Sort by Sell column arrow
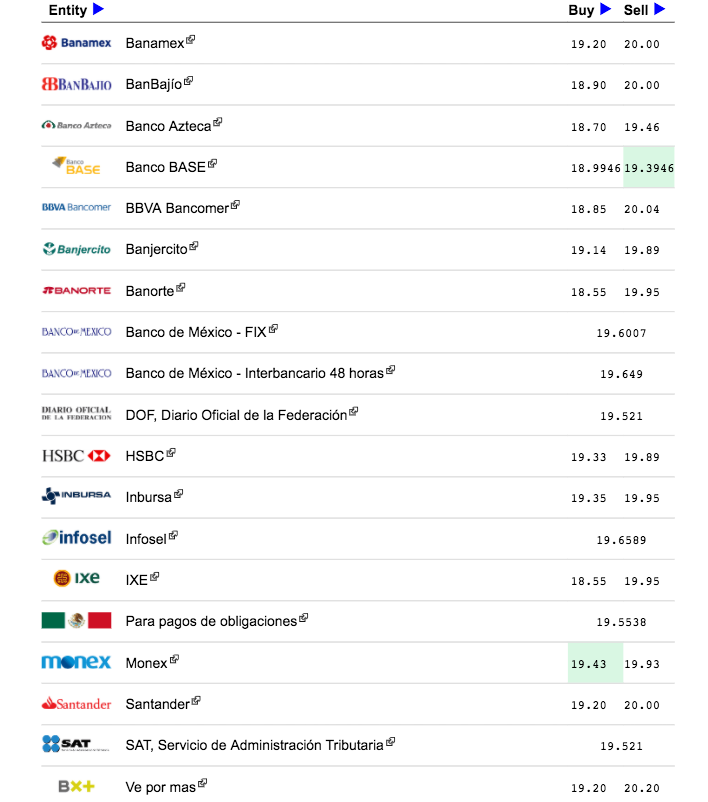 tap(660, 10)
